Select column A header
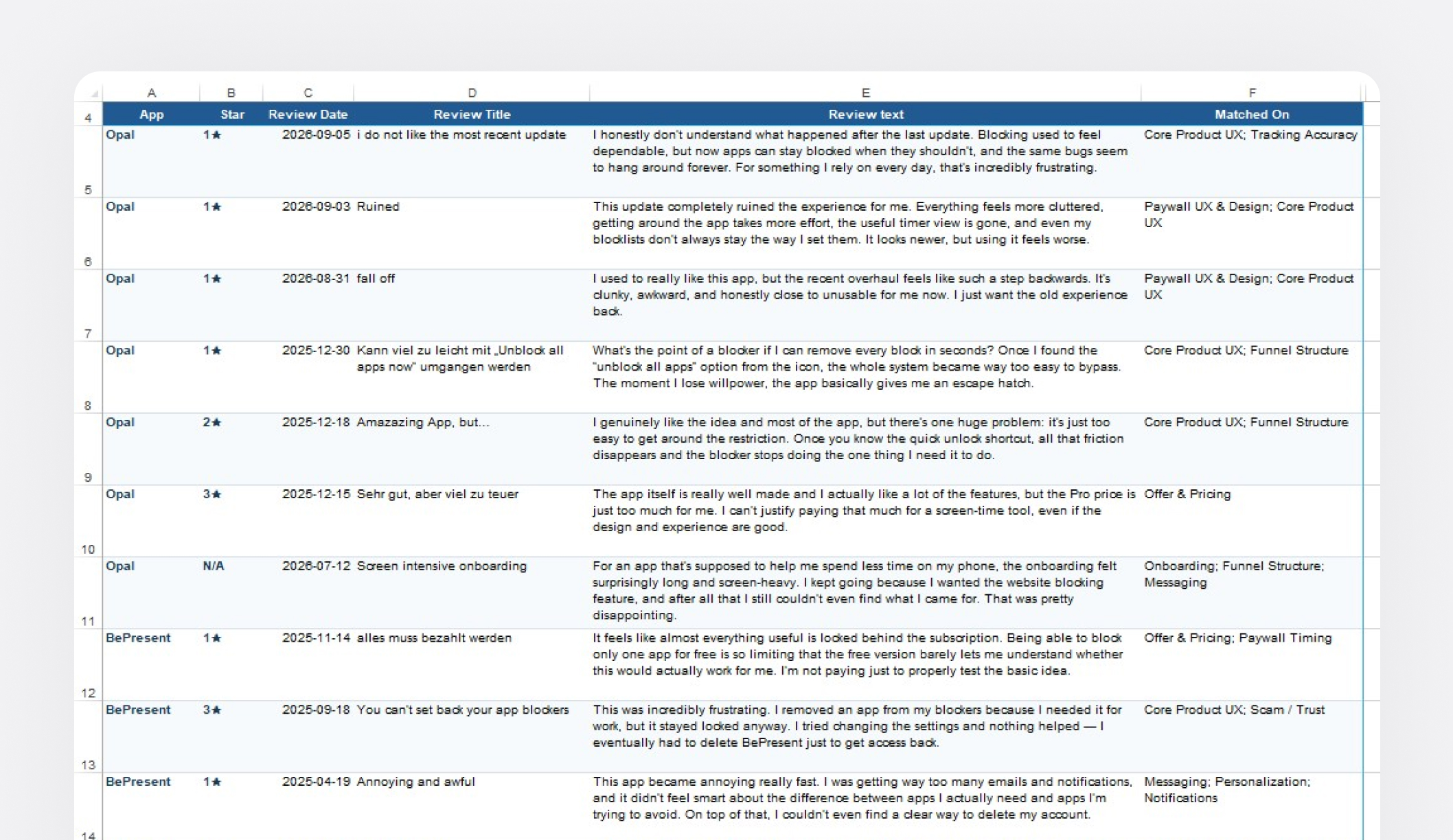 151,93
